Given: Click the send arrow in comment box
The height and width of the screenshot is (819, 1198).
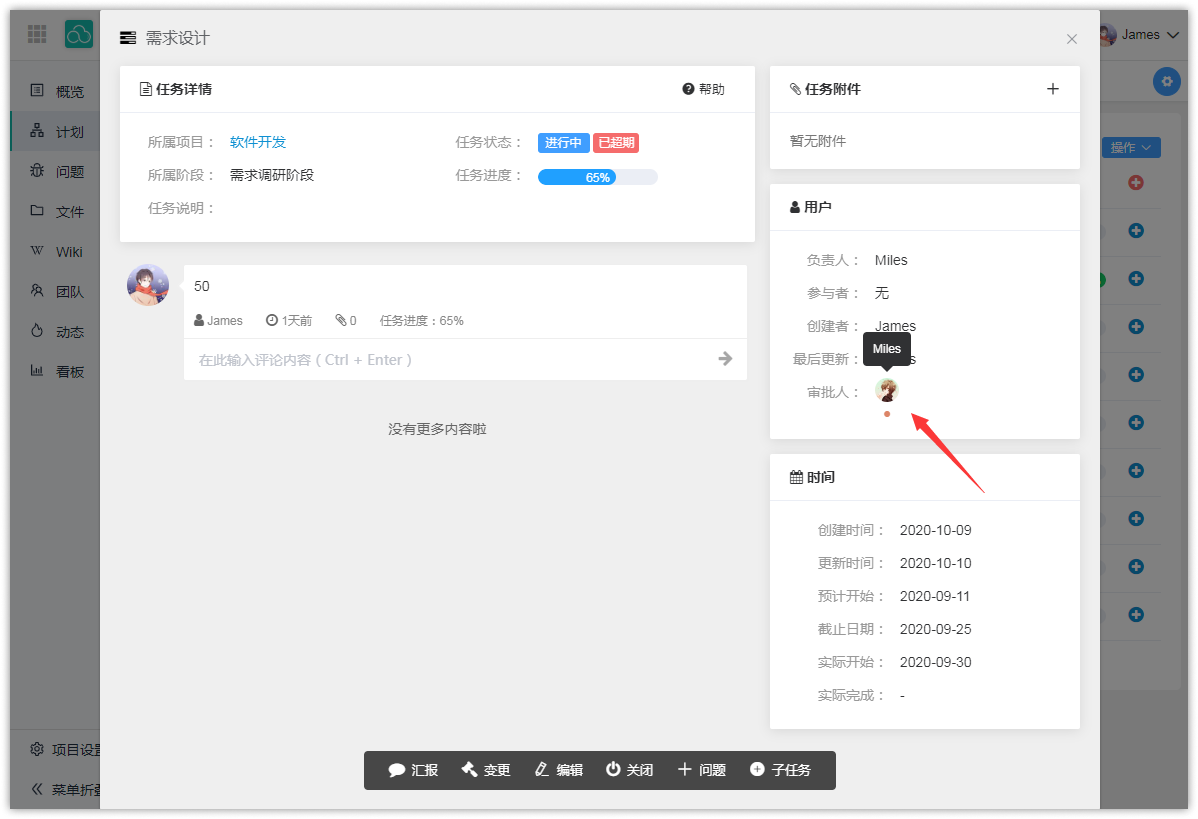Looking at the screenshot, I should click(725, 359).
